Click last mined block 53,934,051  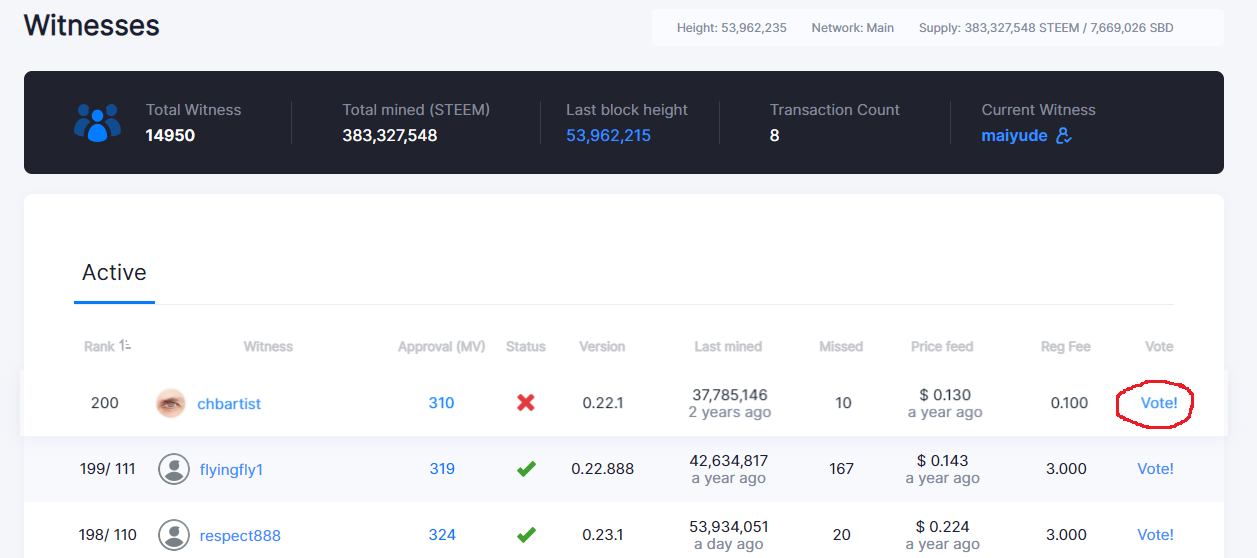click(x=728, y=527)
